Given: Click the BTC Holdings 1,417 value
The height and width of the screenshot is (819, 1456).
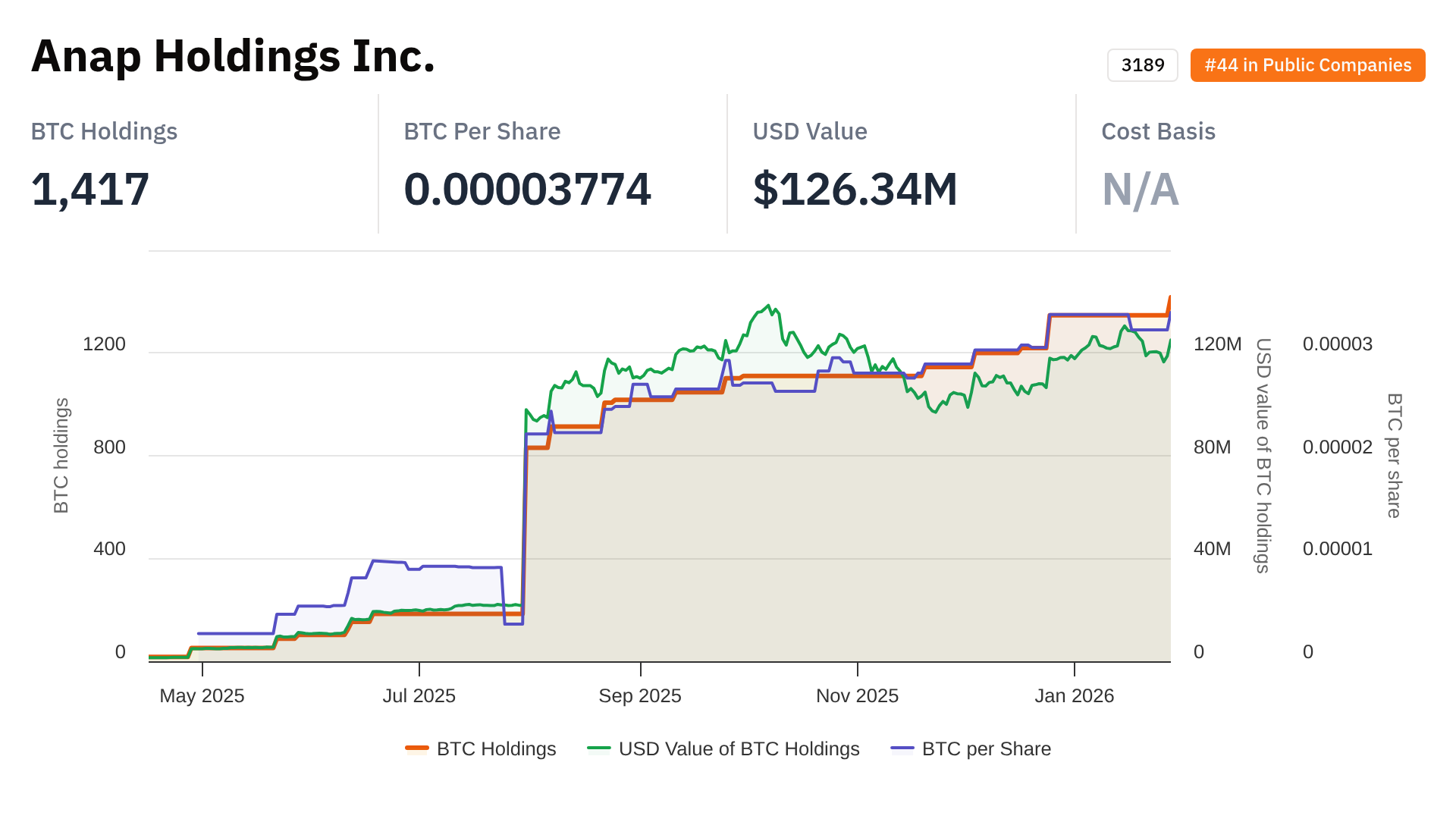Looking at the screenshot, I should (90, 189).
